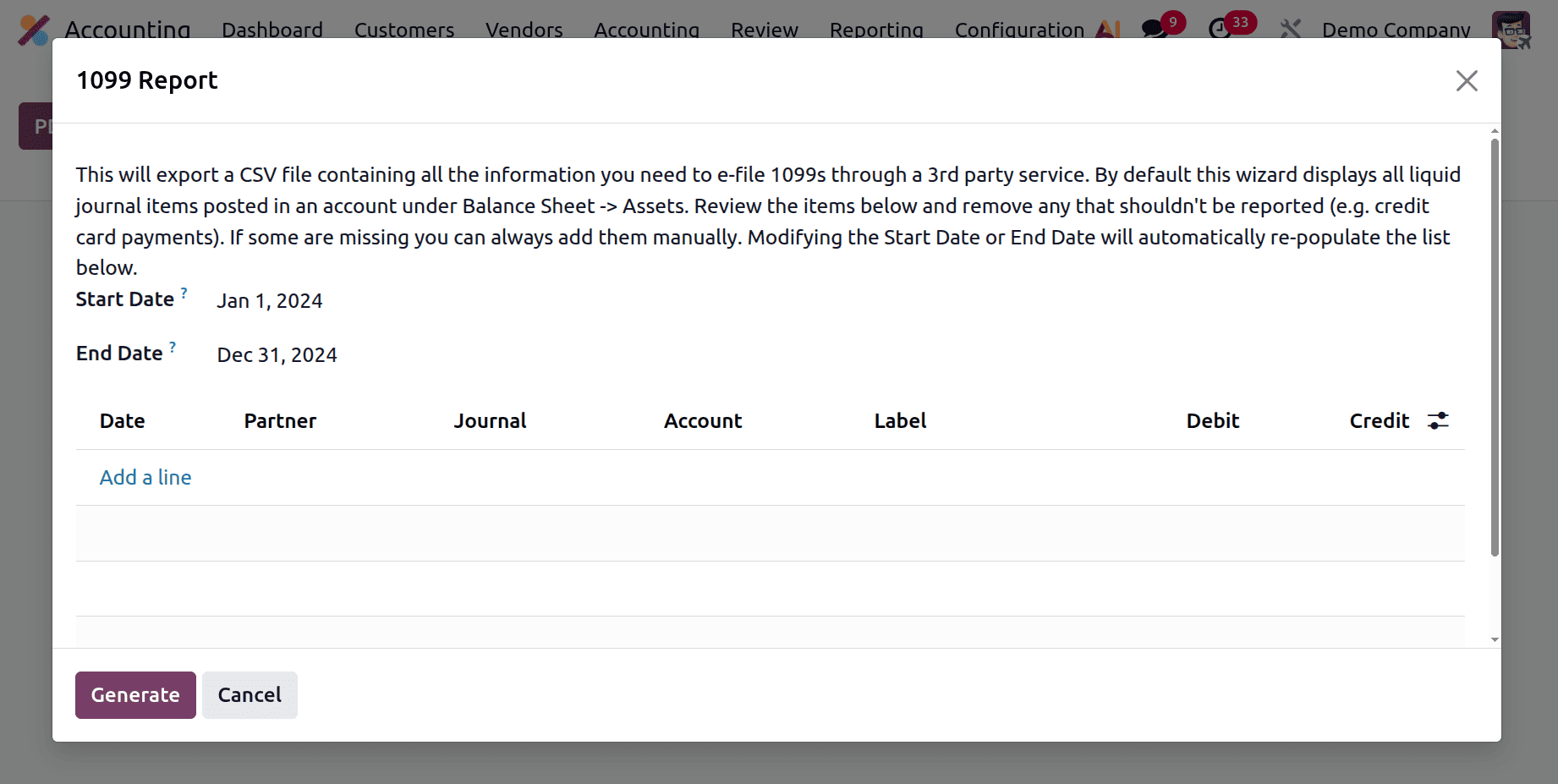Screen dimensions: 1558x784
Task: Open the Vendors menu
Action: click(524, 30)
